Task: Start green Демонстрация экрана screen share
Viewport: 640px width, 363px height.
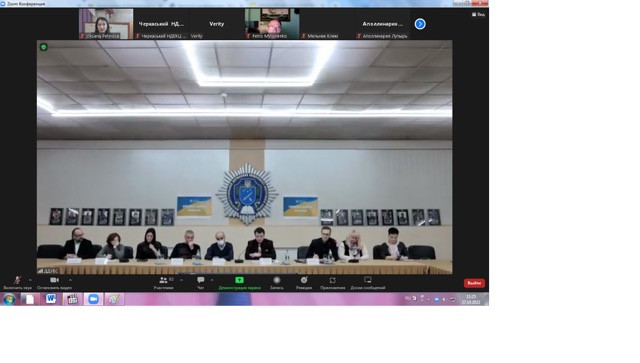Action: tap(240, 283)
